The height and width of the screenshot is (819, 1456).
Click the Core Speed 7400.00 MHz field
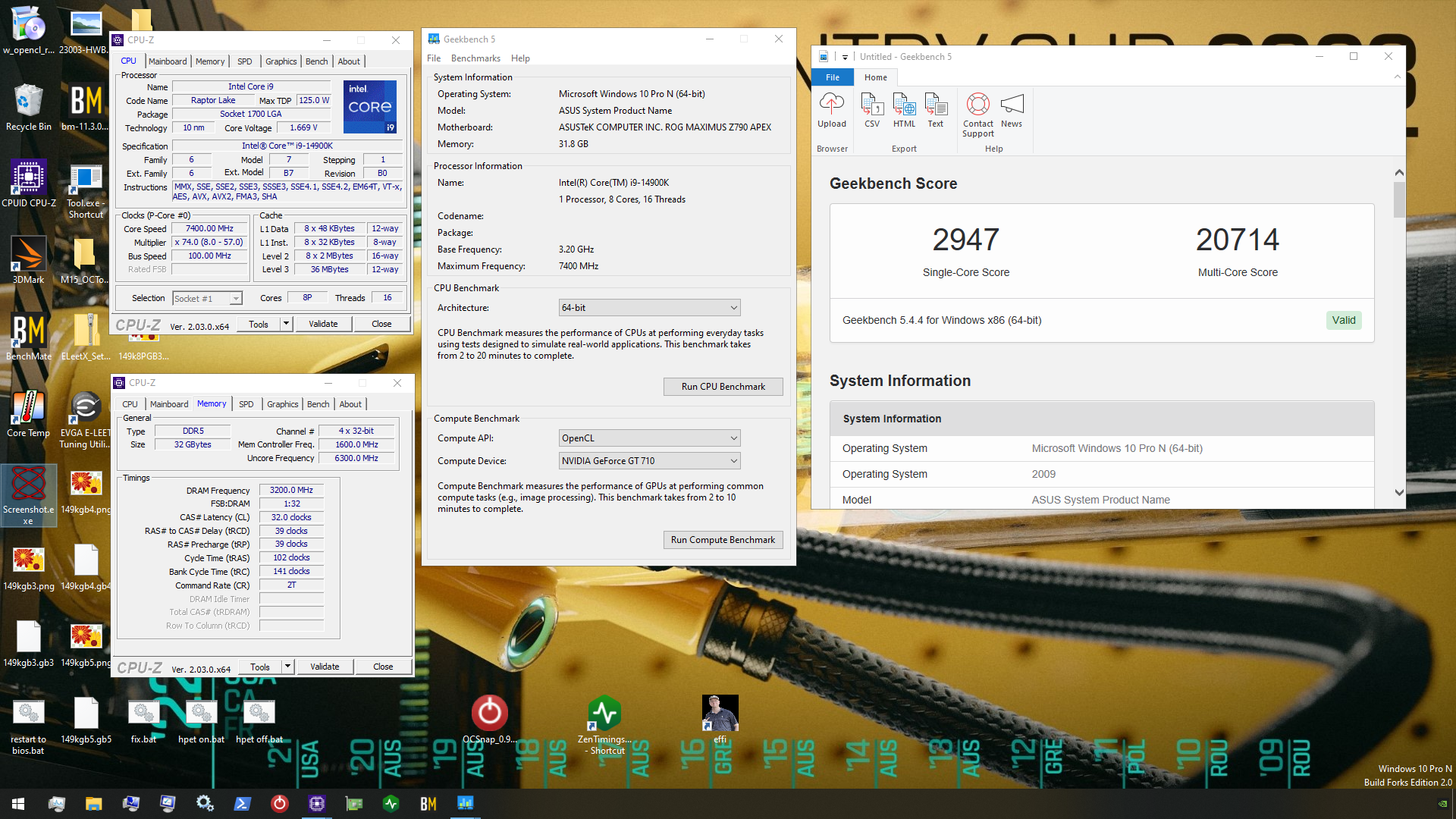[209, 229]
